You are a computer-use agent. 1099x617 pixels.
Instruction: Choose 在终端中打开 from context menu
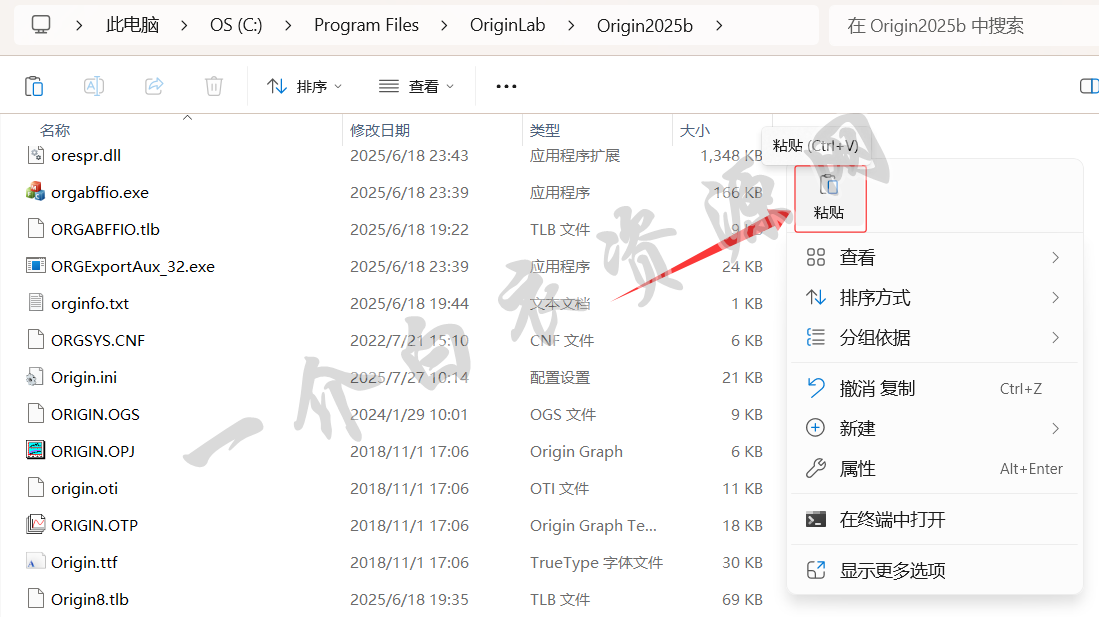tap(934, 520)
